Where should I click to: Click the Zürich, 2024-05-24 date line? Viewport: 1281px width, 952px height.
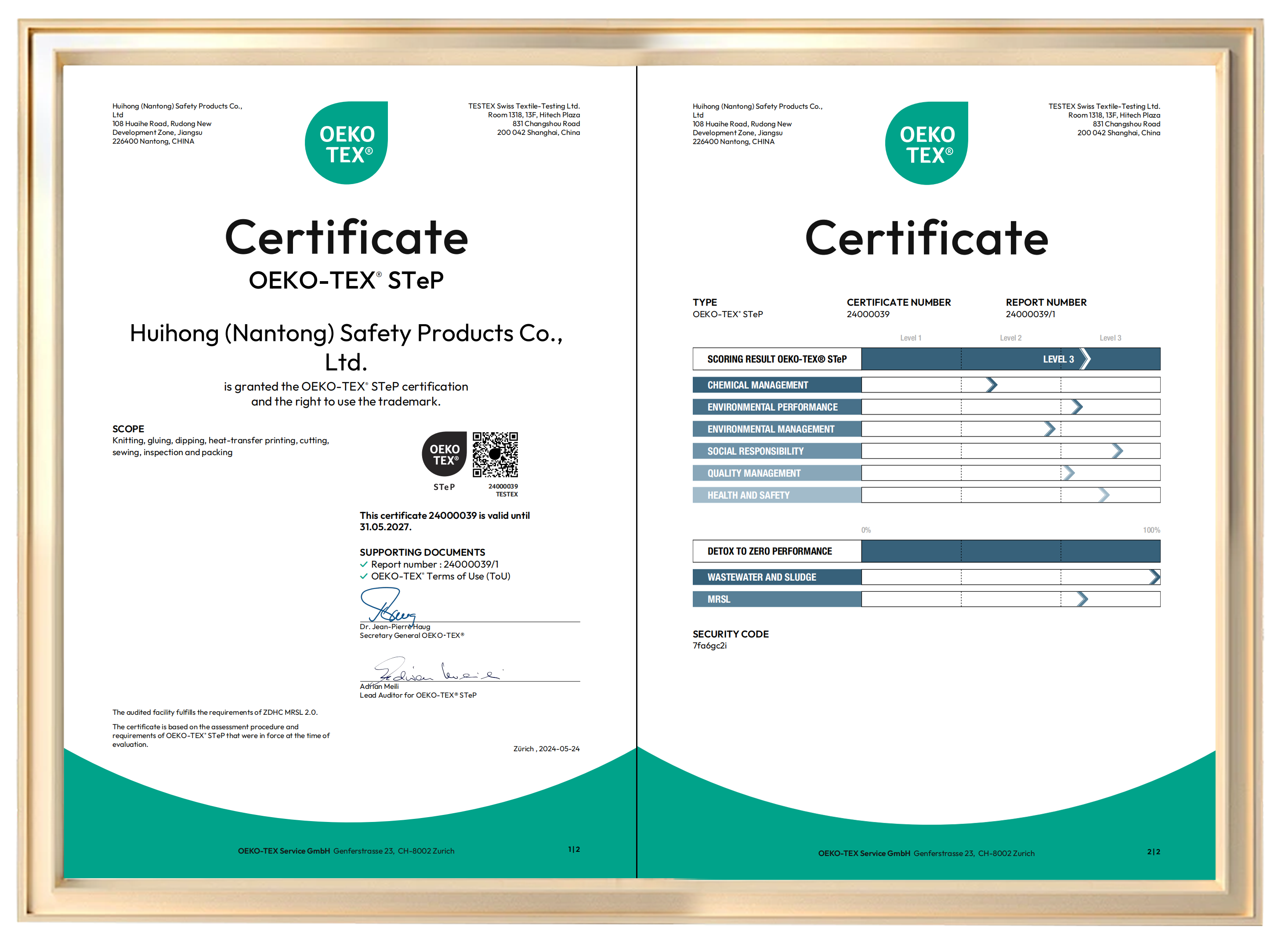(x=546, y=749)
